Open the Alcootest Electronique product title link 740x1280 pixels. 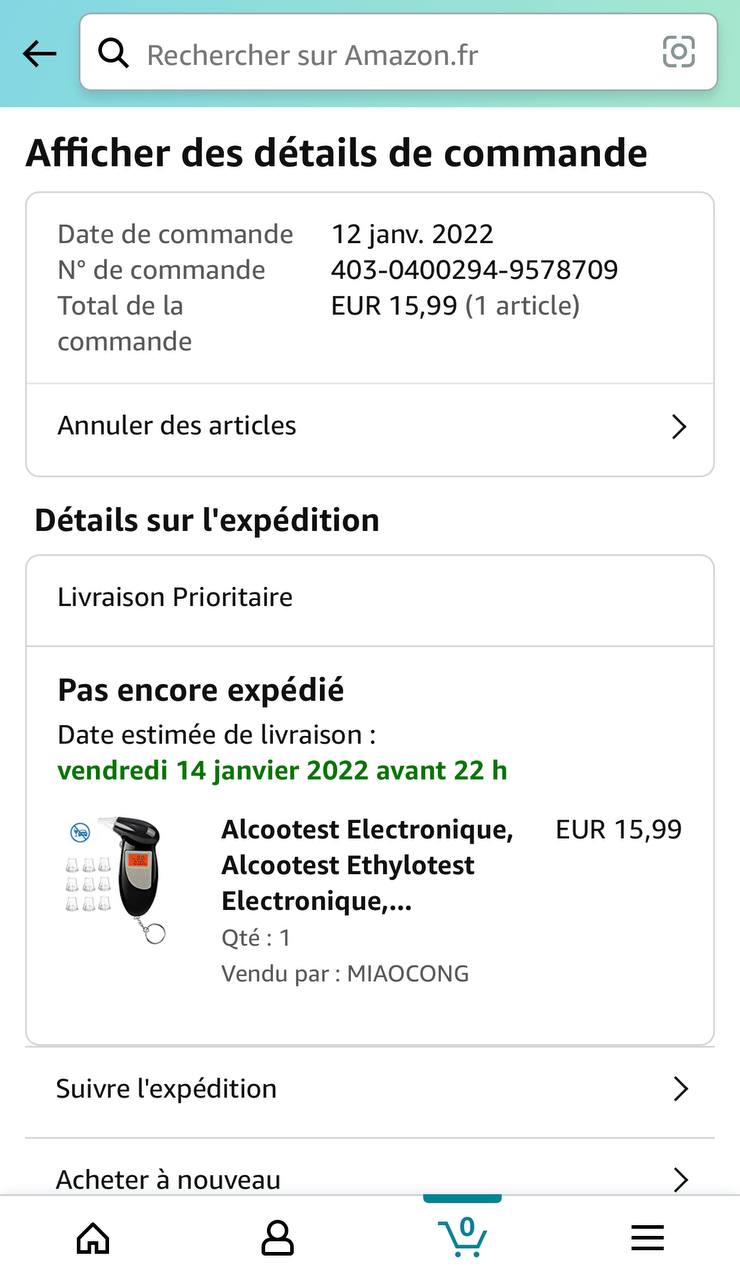pyautogui.click(x=367, y=865)
